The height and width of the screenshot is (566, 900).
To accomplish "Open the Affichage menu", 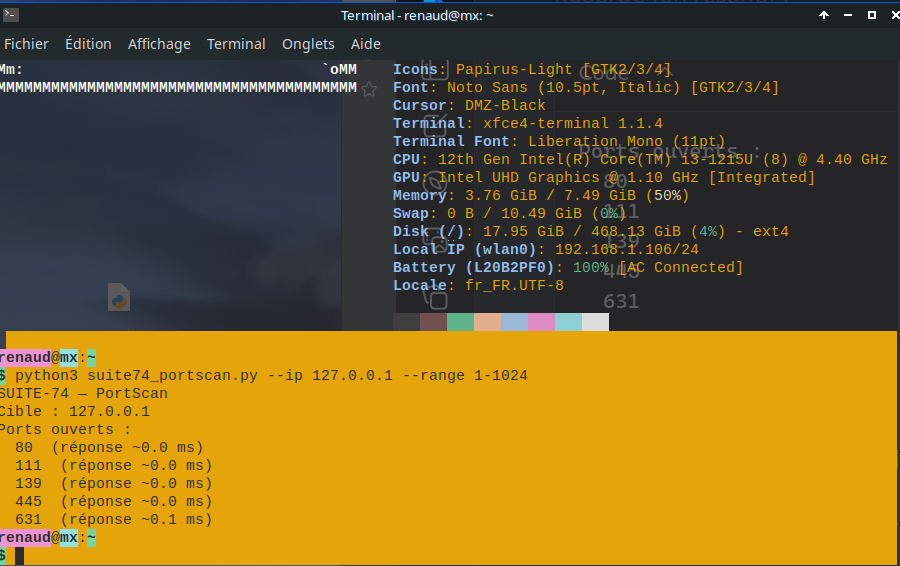I will tap(159, 44).
